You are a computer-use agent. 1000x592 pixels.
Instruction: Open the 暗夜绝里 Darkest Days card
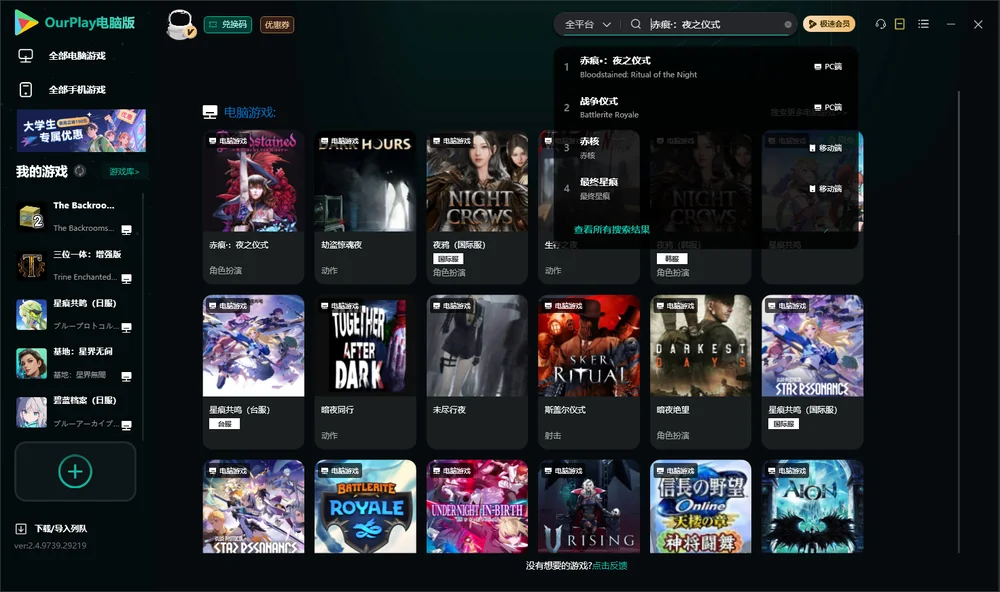tap(700, 372)
